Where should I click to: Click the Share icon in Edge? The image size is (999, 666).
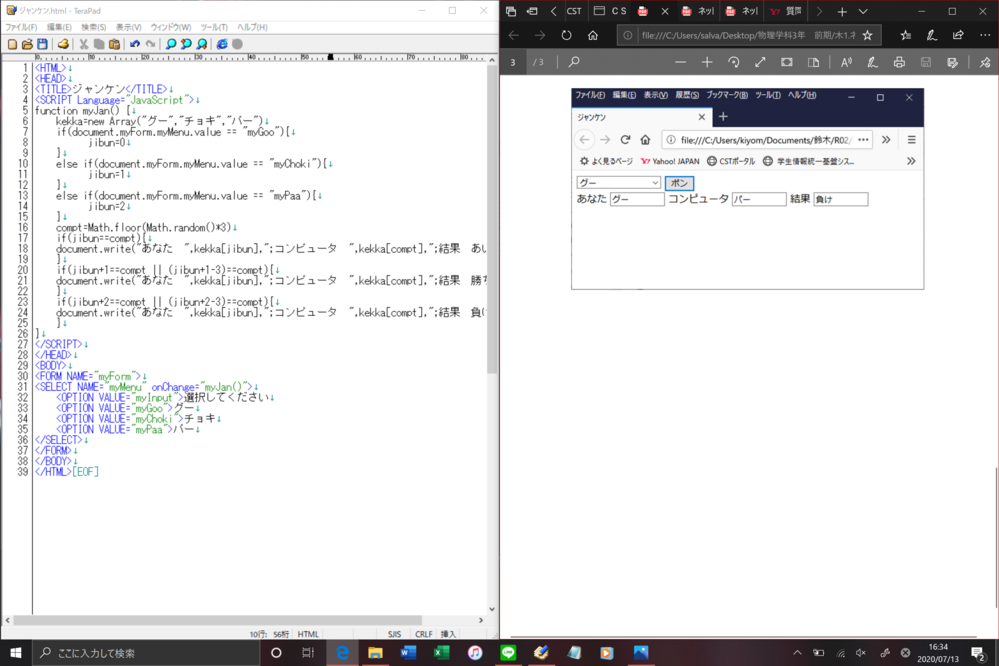(958, 35)
